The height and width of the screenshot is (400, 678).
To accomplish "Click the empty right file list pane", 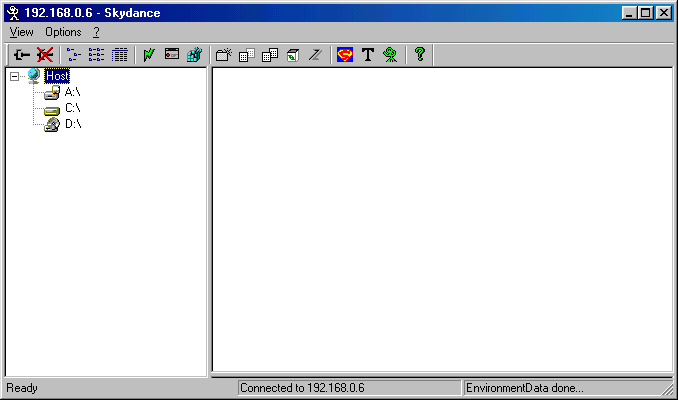I will (x=442, y=220).
